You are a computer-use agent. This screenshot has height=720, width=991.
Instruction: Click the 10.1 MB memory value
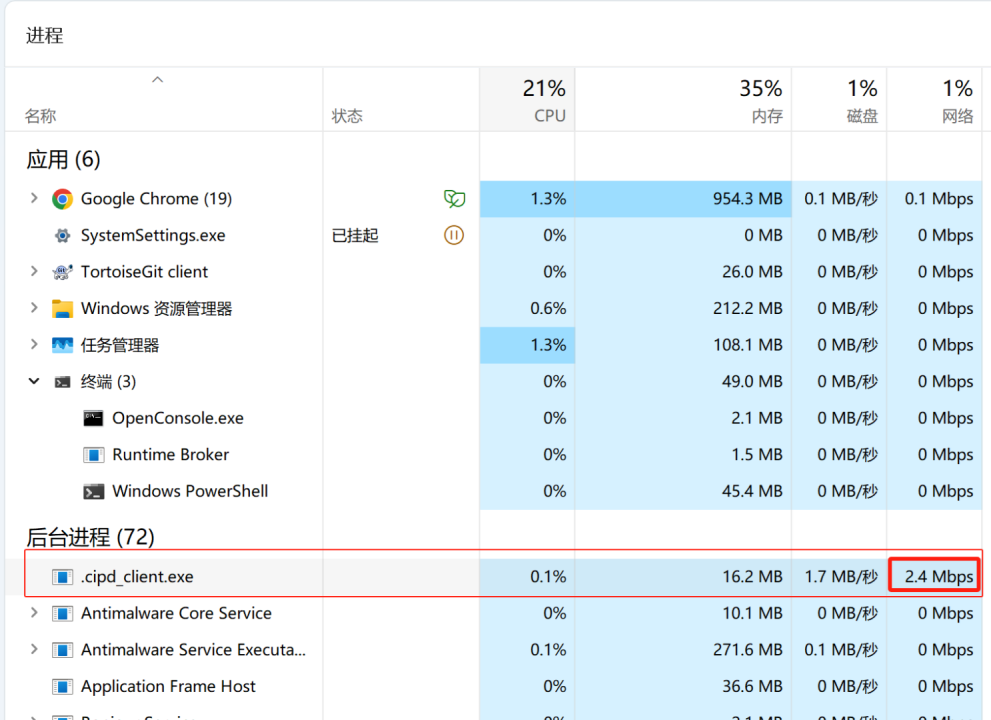pyautogui.click(x=752, y=614)
